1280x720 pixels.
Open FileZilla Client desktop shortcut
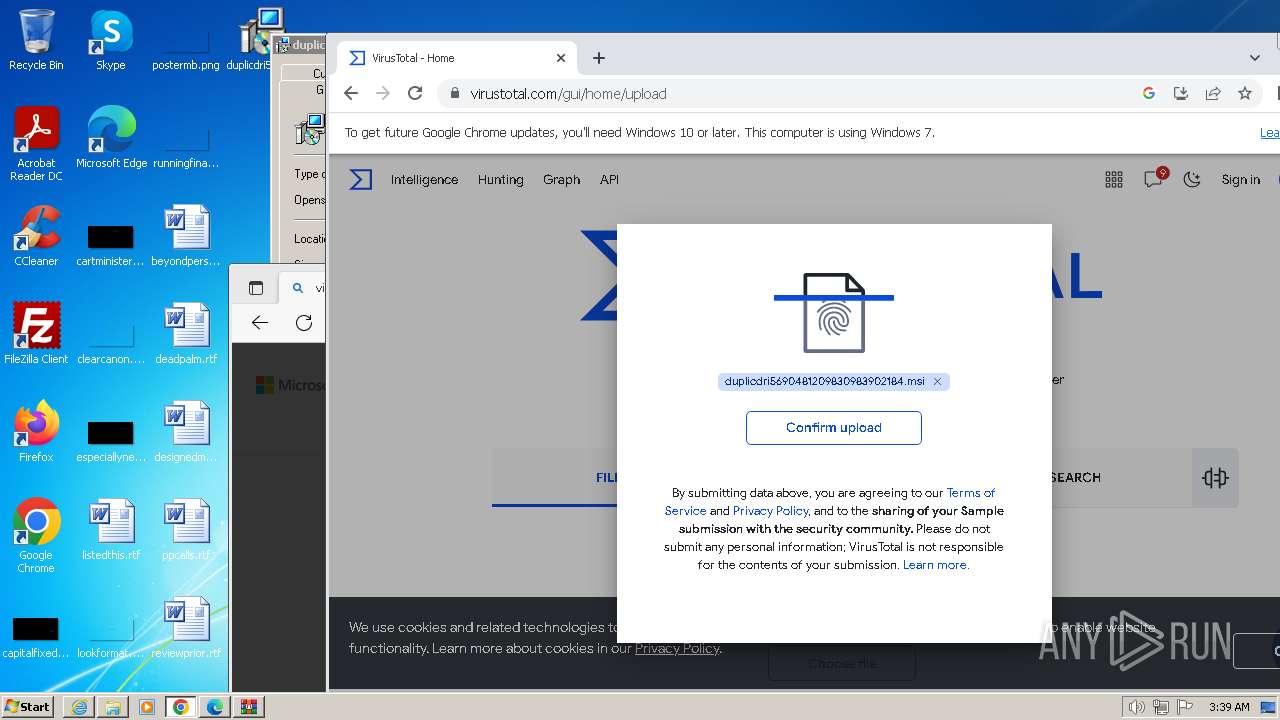[36, 333]
